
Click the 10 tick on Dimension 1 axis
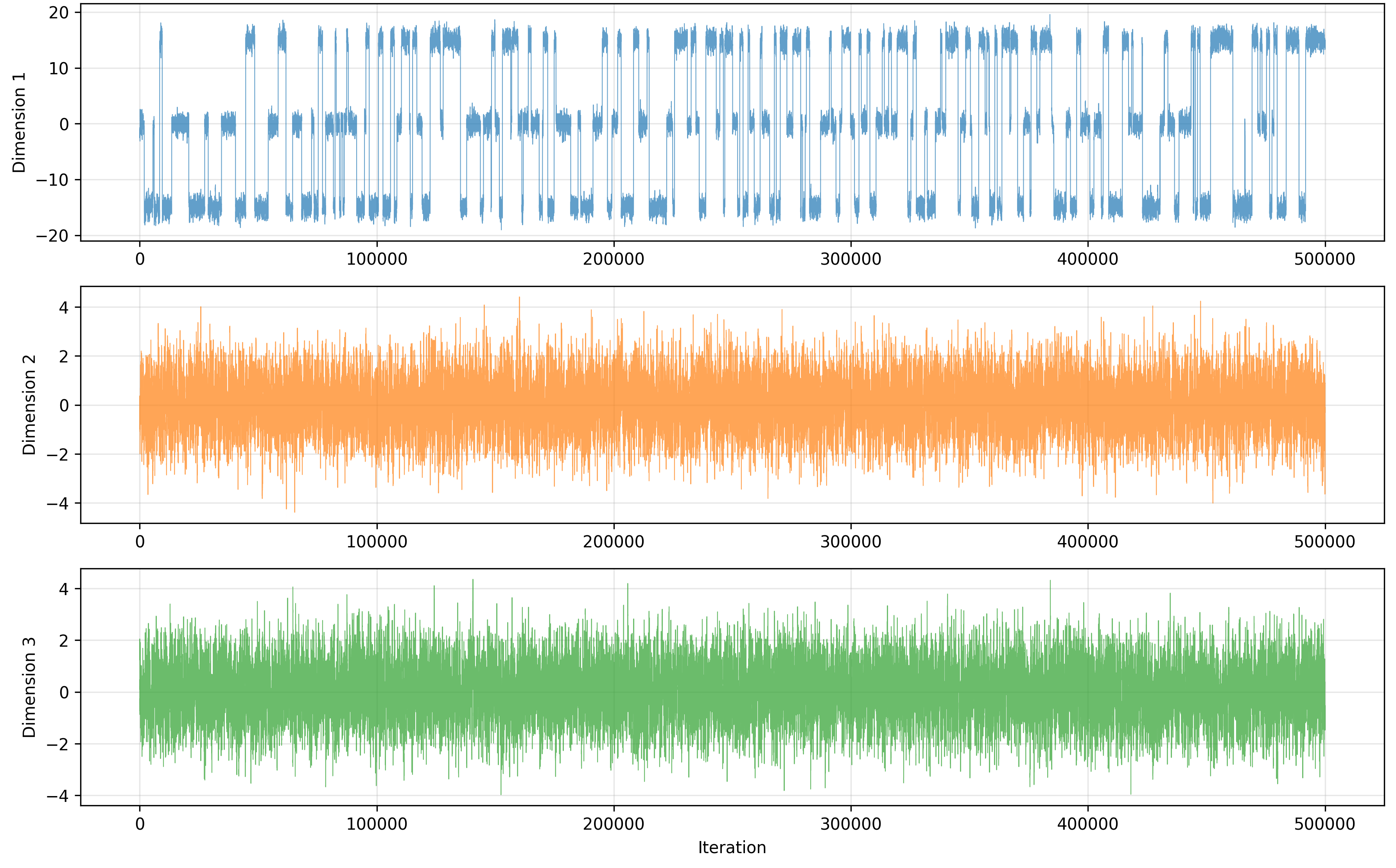tap(58, 68)
